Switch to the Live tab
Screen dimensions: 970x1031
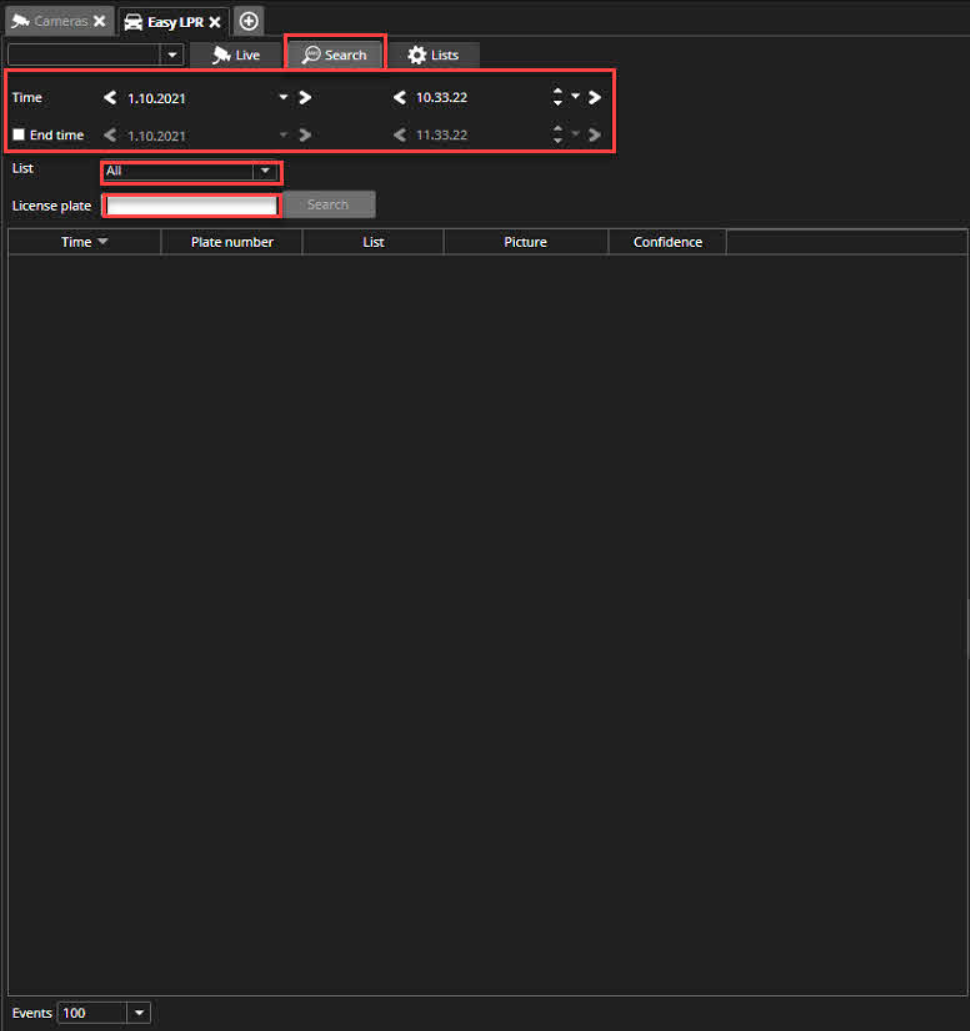tap(236, 56)
